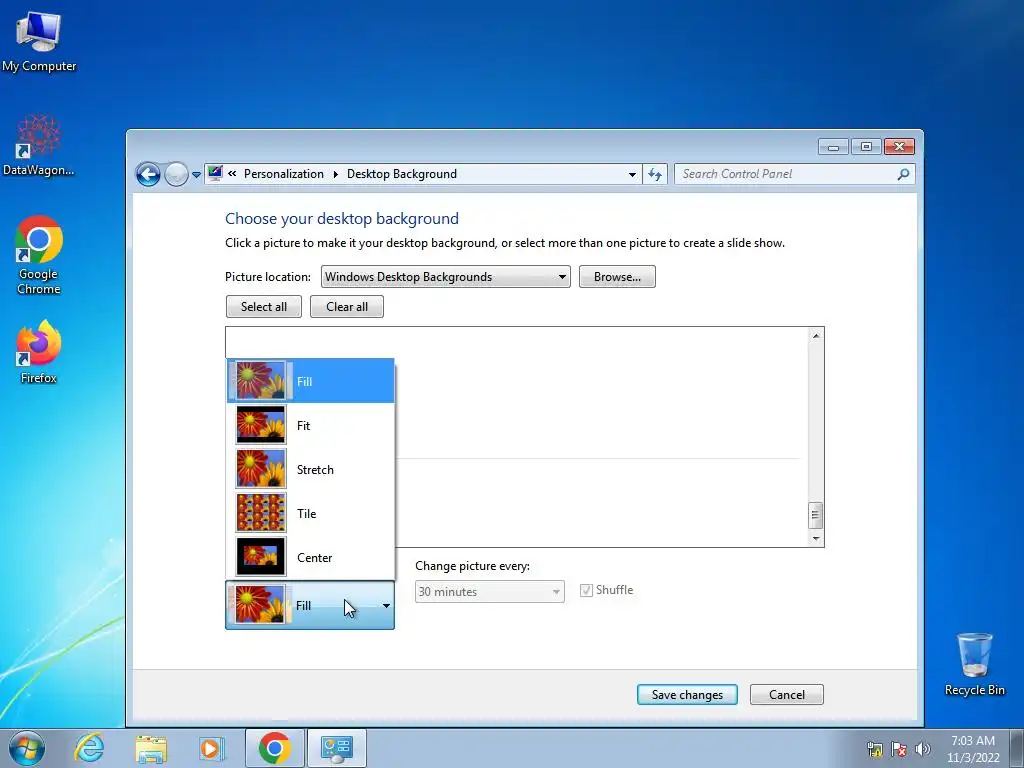The width and height of the screenshot is (1024, 768).
Task: Click the Desktop Background breadcrumb
Action: [402, 174]
